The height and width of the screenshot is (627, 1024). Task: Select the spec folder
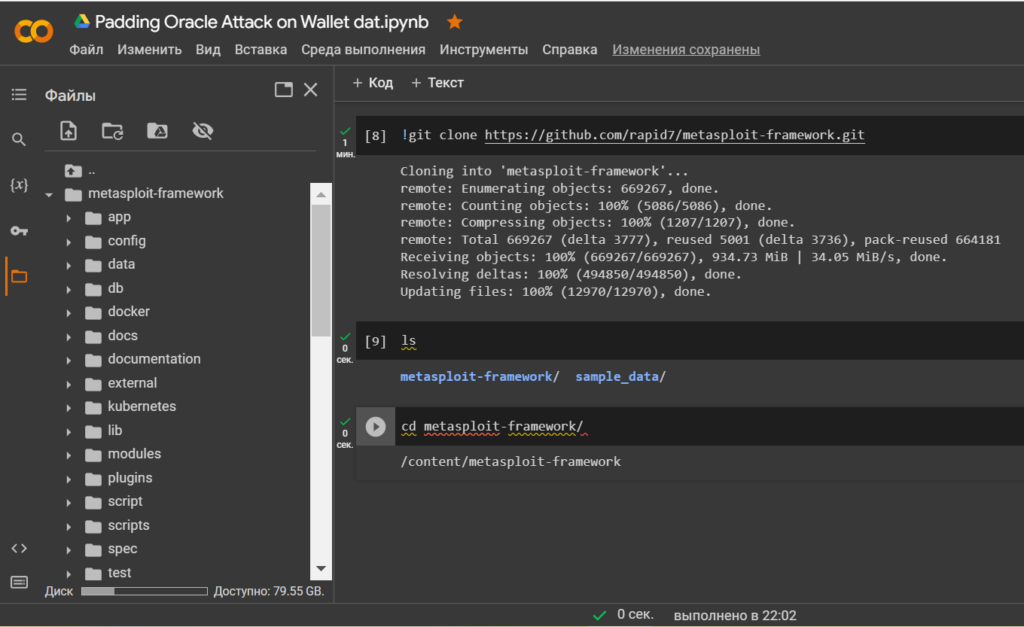[122, 549]
